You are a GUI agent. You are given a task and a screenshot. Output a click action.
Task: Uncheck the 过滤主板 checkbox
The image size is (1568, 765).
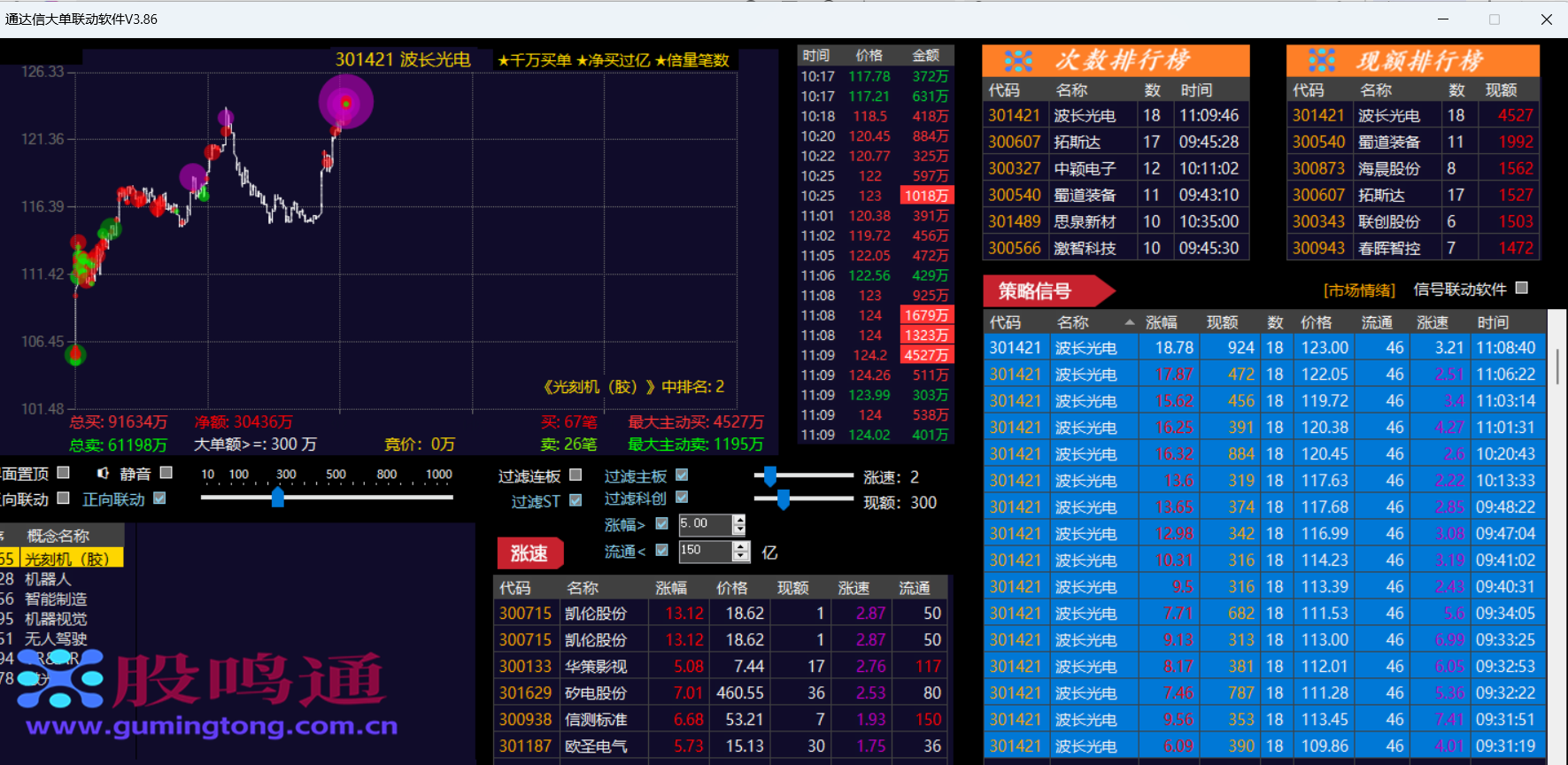[682, 475]
